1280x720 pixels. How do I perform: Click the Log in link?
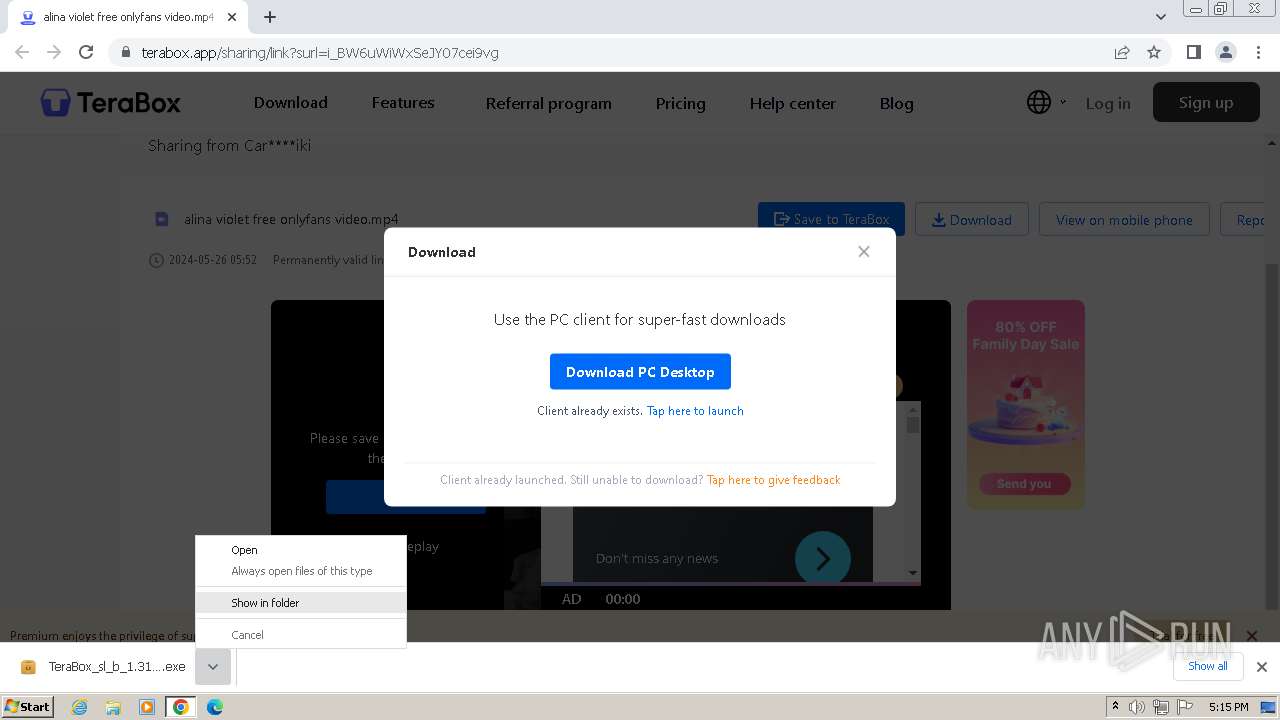tap(1108, 103)
